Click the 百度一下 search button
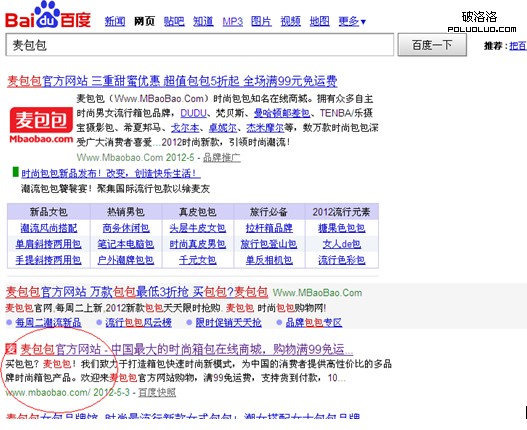This screenshot has width=527, height=430. click(432, 45)
